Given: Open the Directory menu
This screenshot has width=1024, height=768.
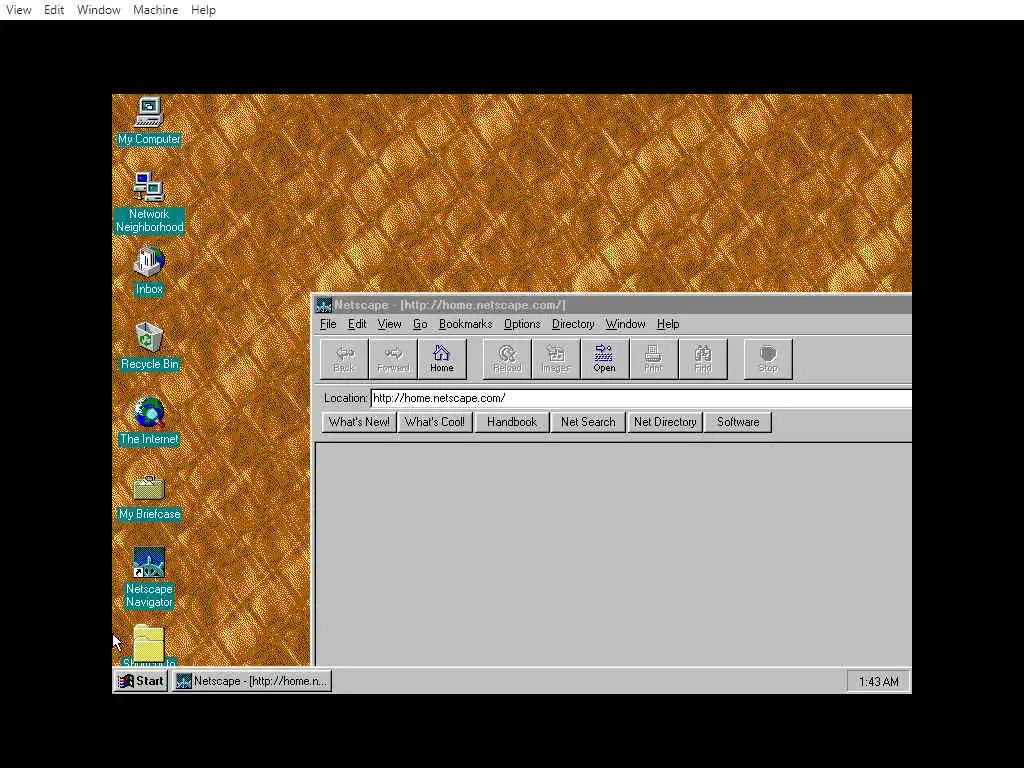Looking at the screenshot, I should (573, 324).
